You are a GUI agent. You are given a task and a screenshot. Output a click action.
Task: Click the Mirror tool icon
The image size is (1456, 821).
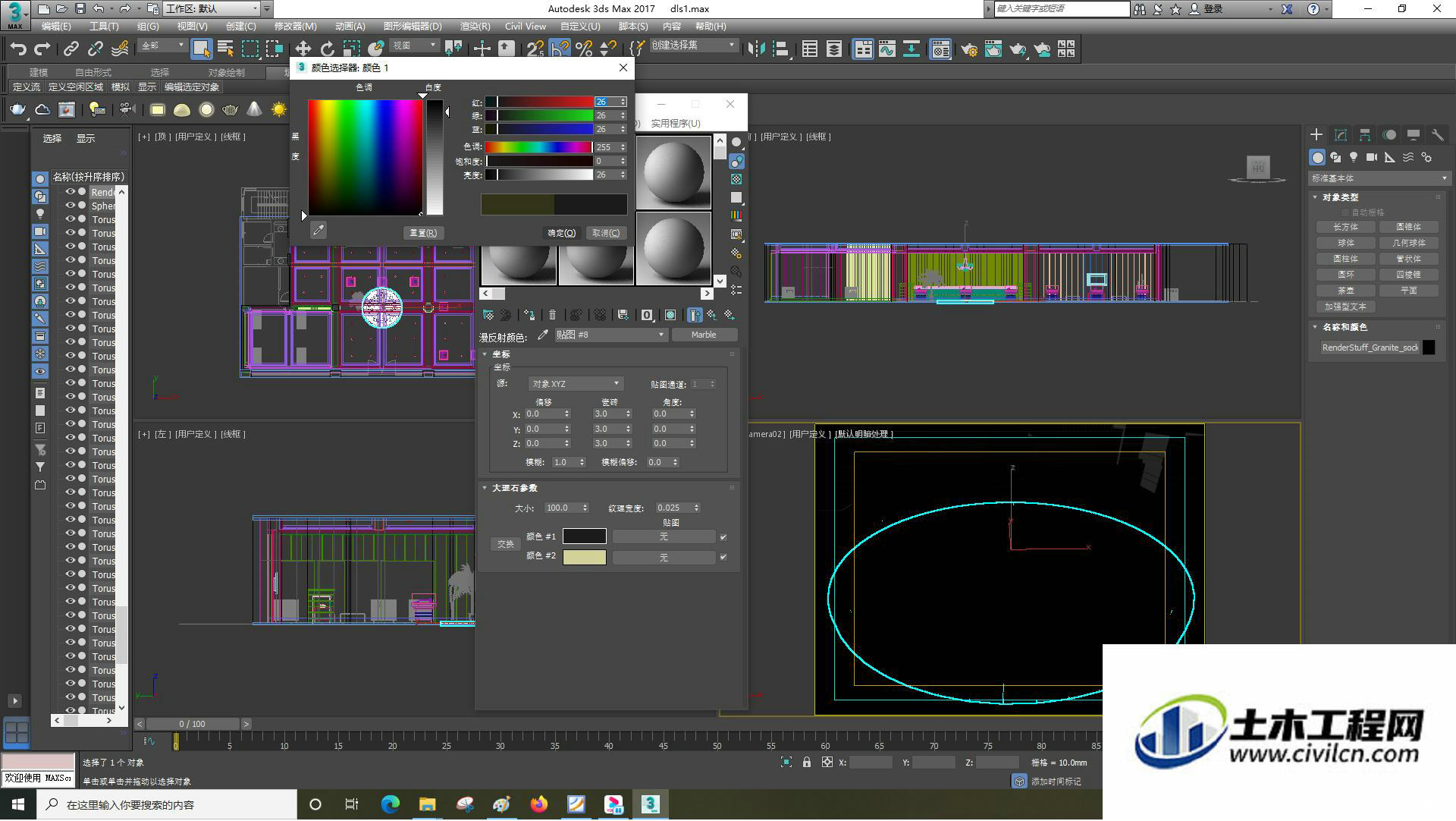coord(756,49)
